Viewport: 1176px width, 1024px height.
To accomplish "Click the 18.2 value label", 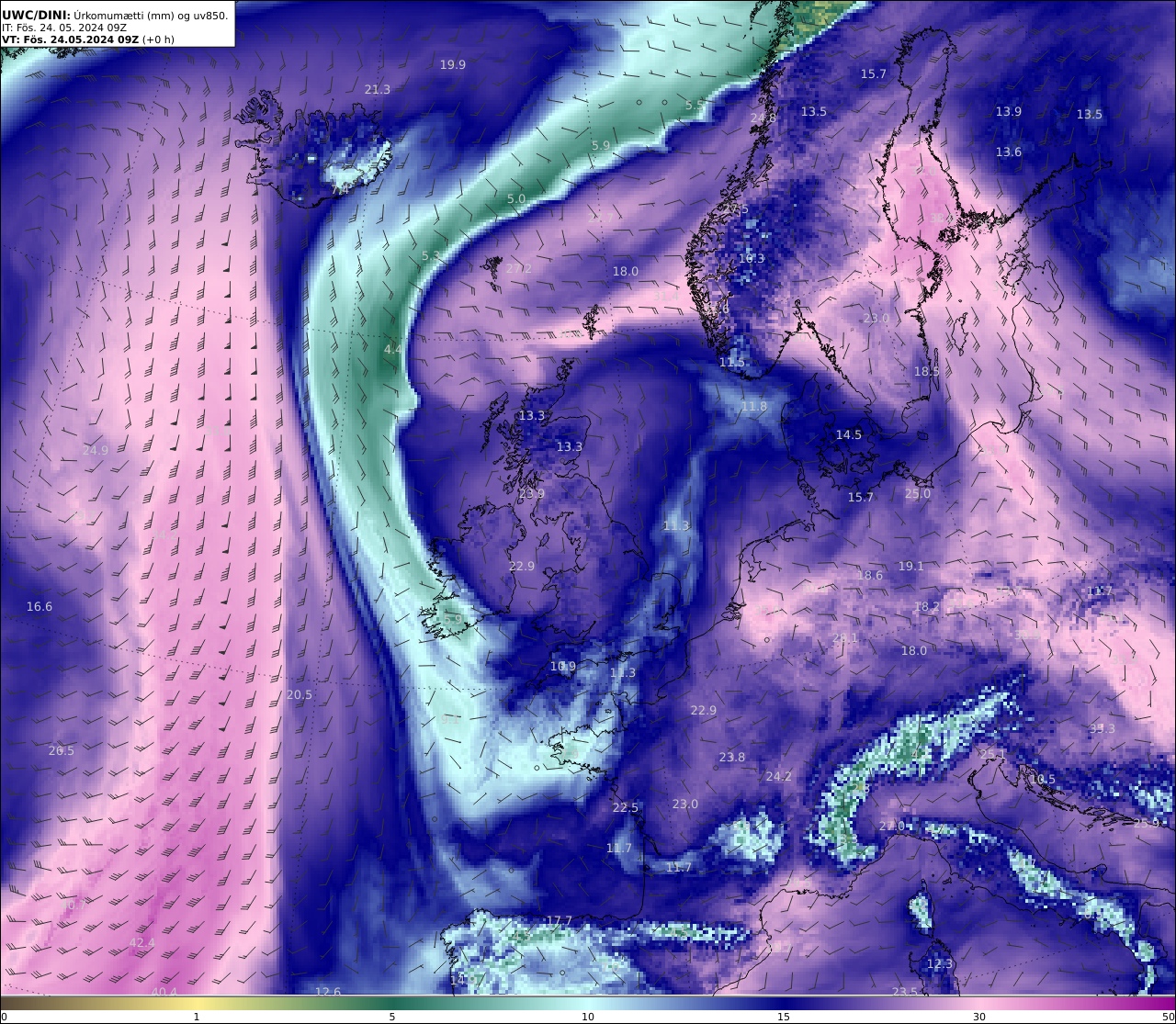I will (x=927, y=608).
